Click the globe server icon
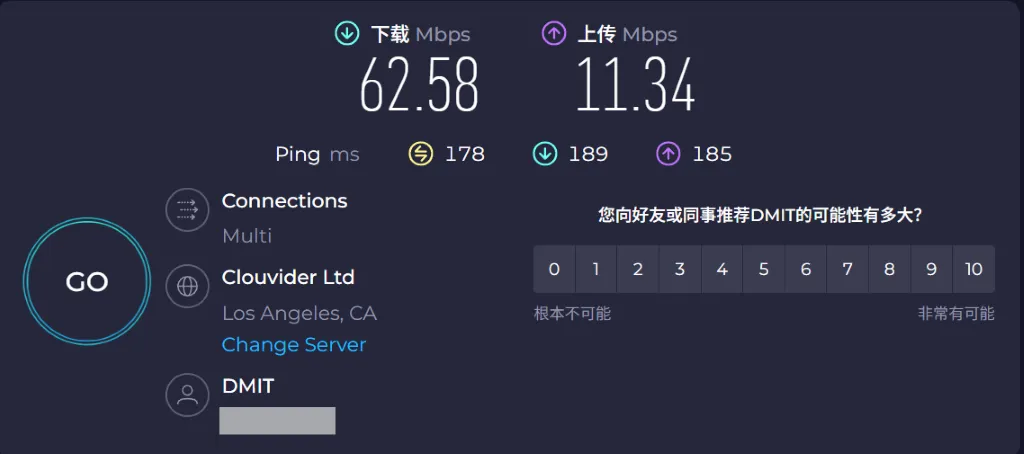Screen dimensions: 1024x454 [x=186, y=286]
